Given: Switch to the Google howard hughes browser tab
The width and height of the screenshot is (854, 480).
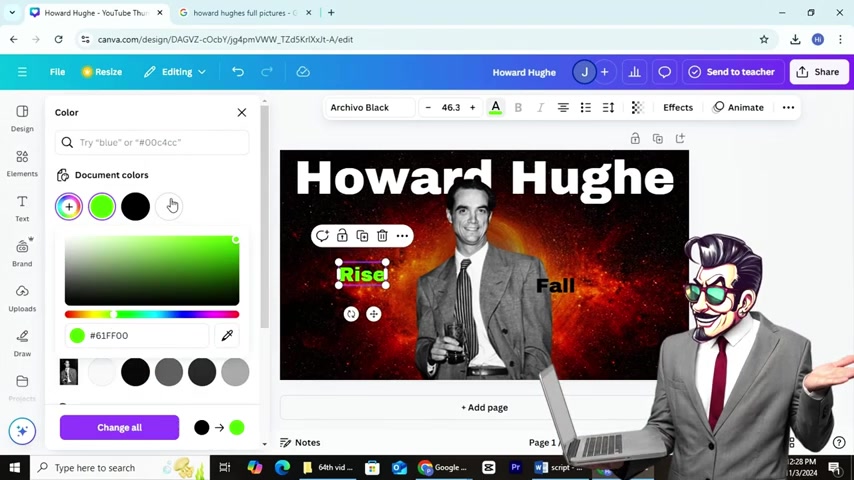Looking at the screenshot, I should tap(245, 13).
